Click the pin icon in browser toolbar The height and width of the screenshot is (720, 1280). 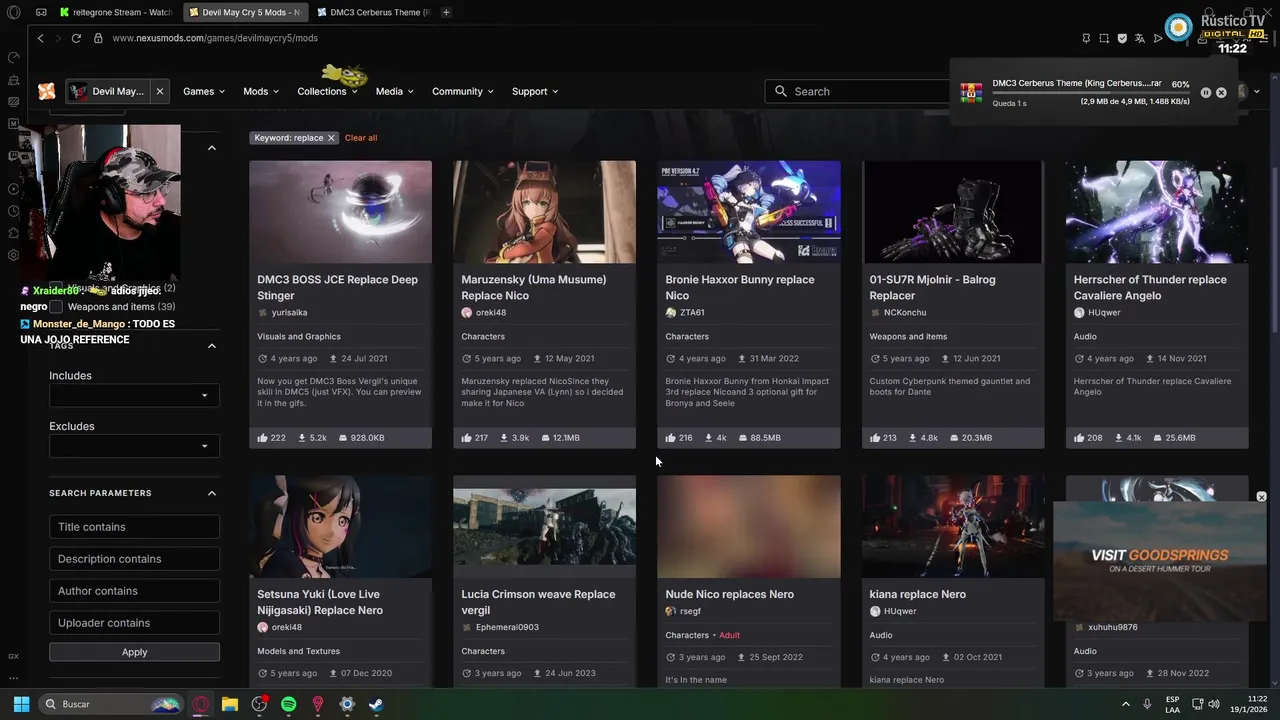tap(1086, 38)
